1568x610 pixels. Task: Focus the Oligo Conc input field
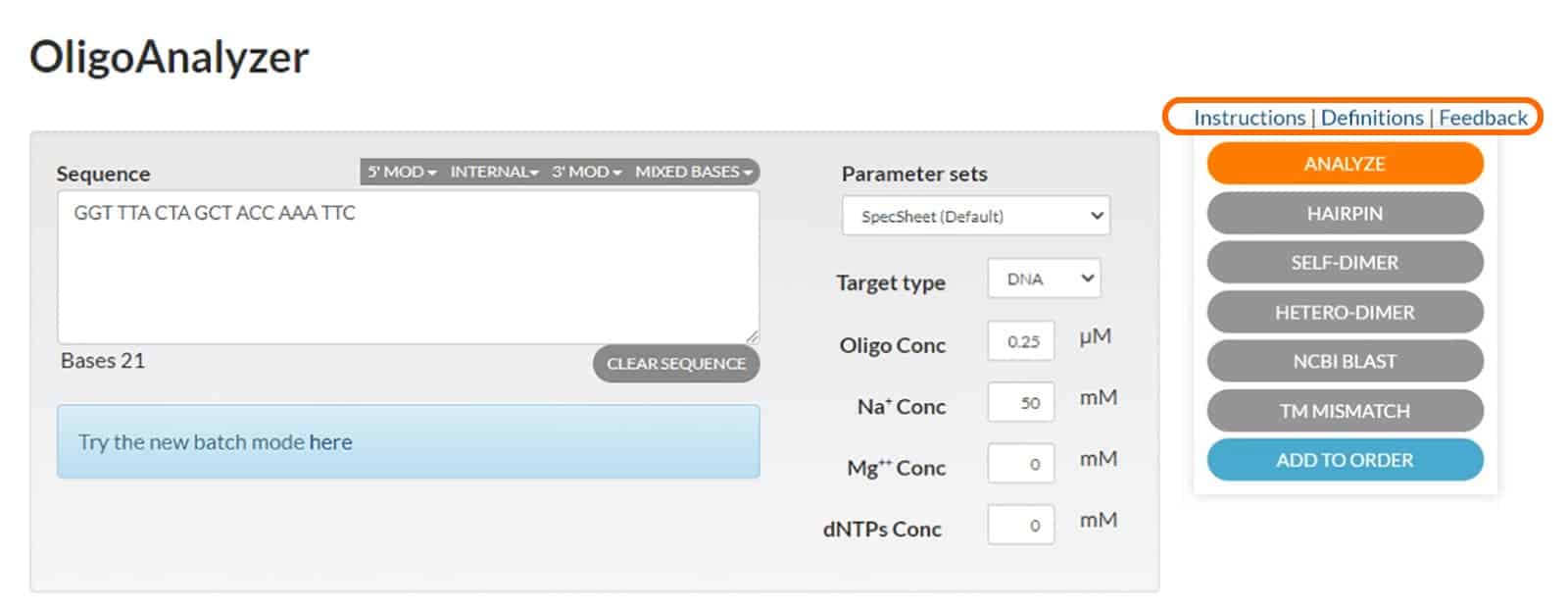tap(1021, 342)
